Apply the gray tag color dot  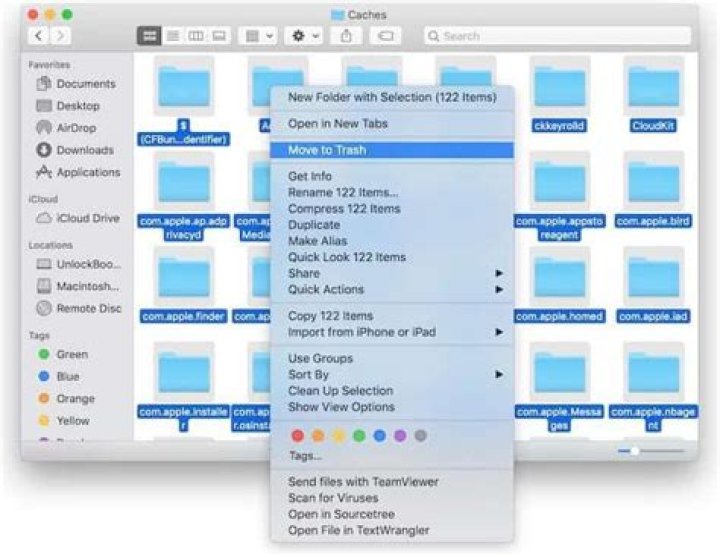click(x=421, y=435)
